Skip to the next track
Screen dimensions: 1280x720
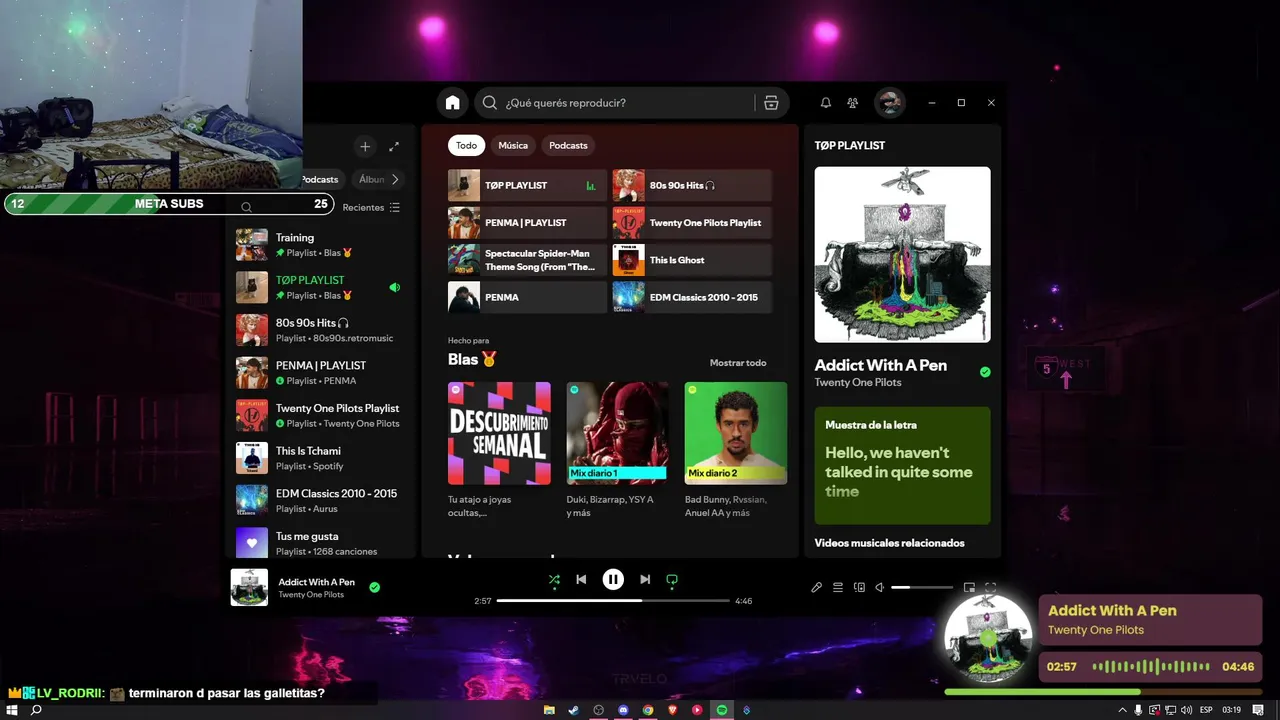(645, 579)
